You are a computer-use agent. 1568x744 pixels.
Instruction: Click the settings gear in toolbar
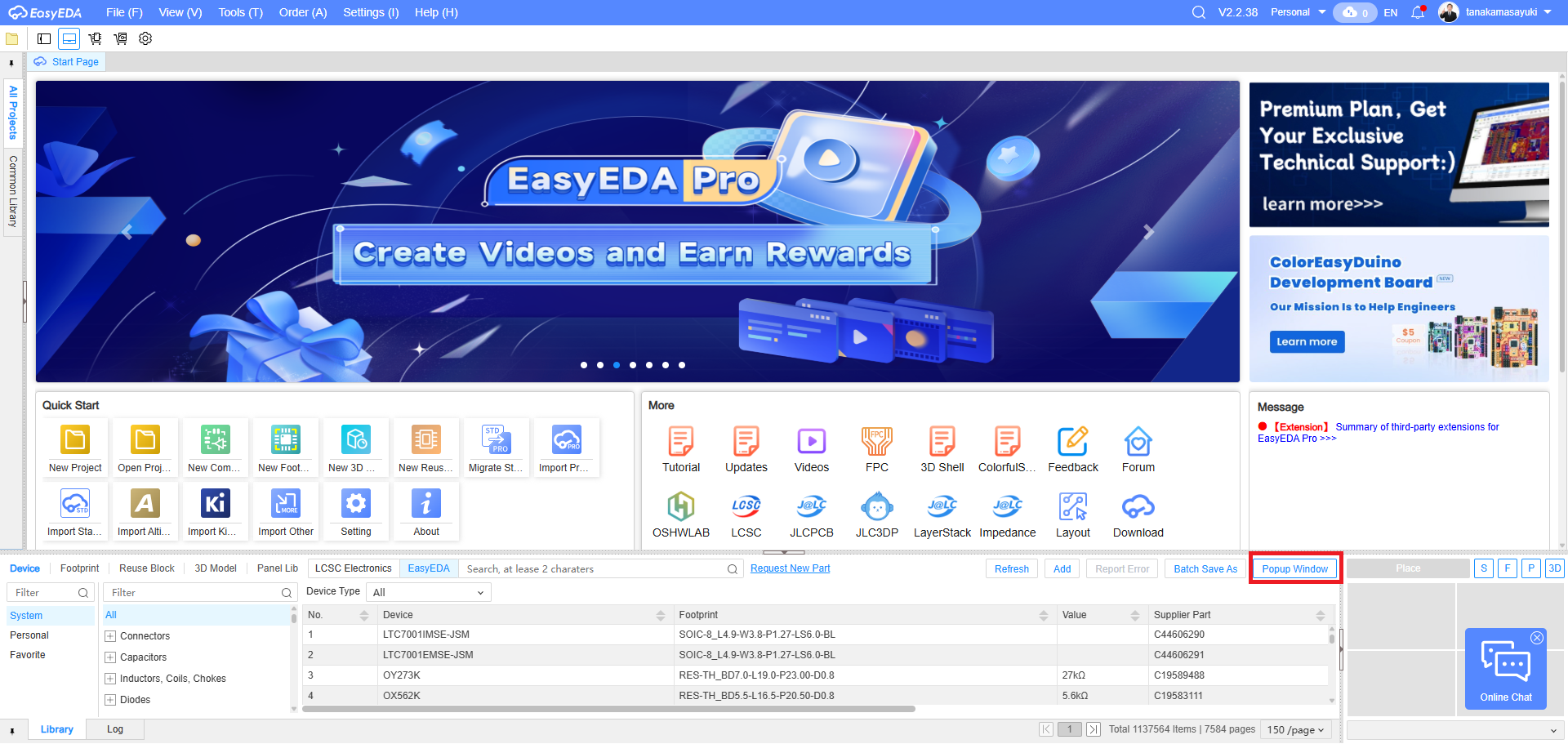tap(145, 38)
